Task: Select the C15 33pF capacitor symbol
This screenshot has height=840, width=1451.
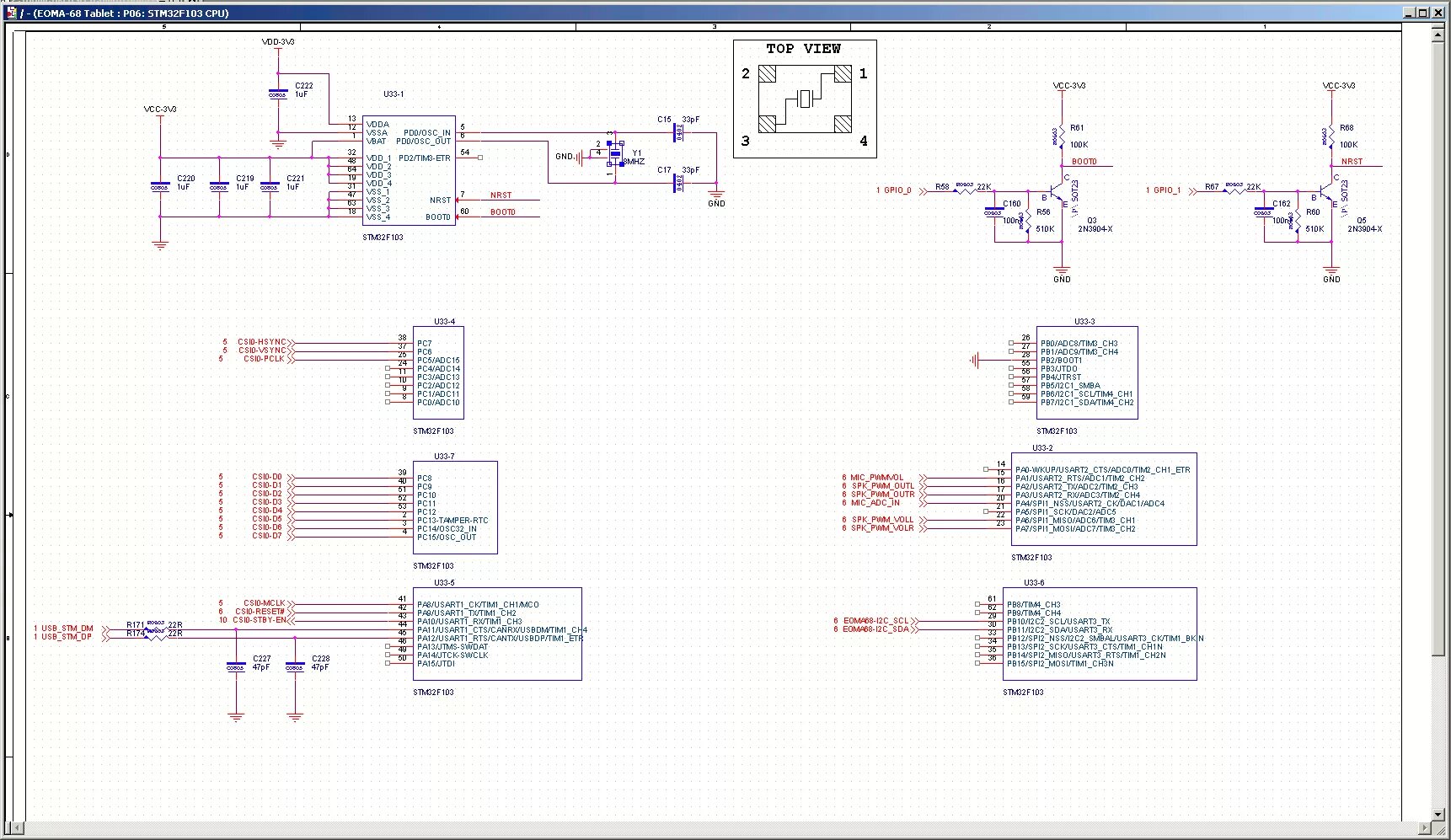Action: tap(678, 132)
